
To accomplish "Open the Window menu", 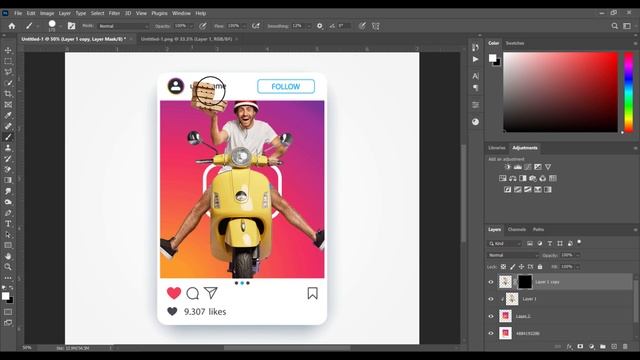I will (181, 13).
